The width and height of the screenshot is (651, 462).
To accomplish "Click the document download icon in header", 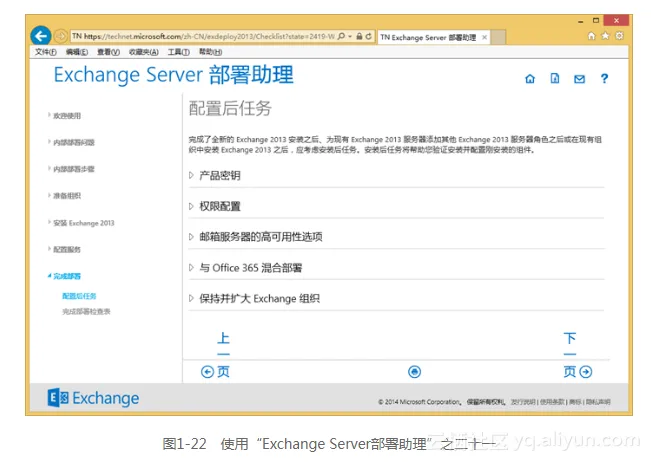I will [555, 80].
